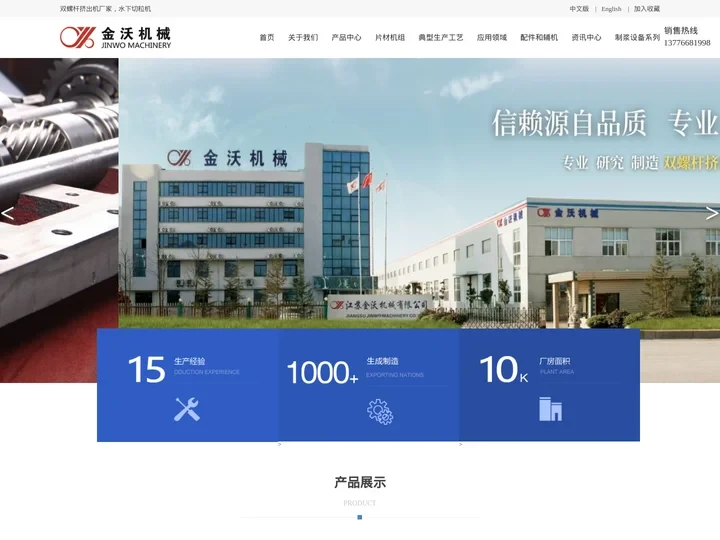Viewport: 720px width, 540px height.
Task: Click the 加入收藏 bookmark link
Action: click(x=647, y=9)
